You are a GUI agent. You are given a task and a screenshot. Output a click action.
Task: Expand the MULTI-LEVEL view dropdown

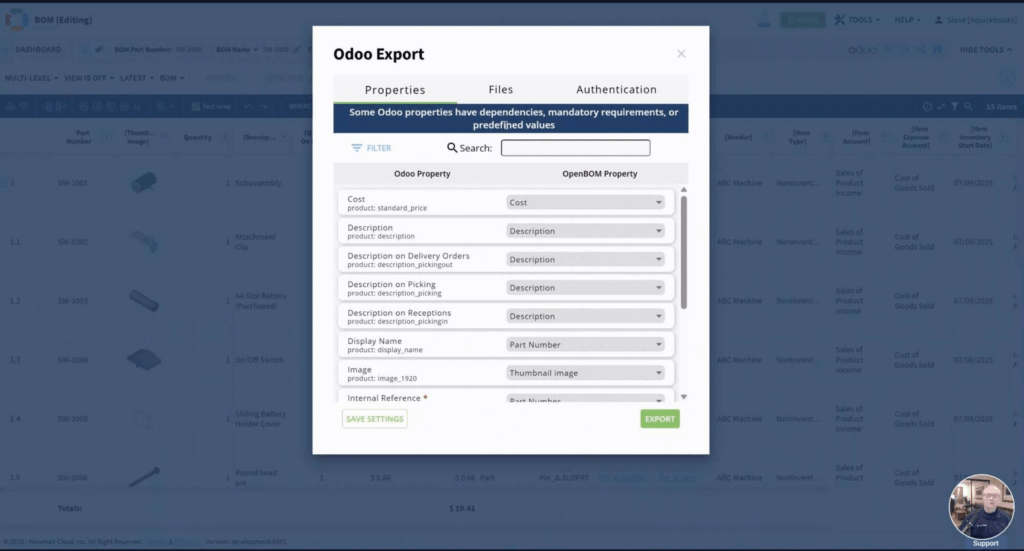click(x=31, y=78)
